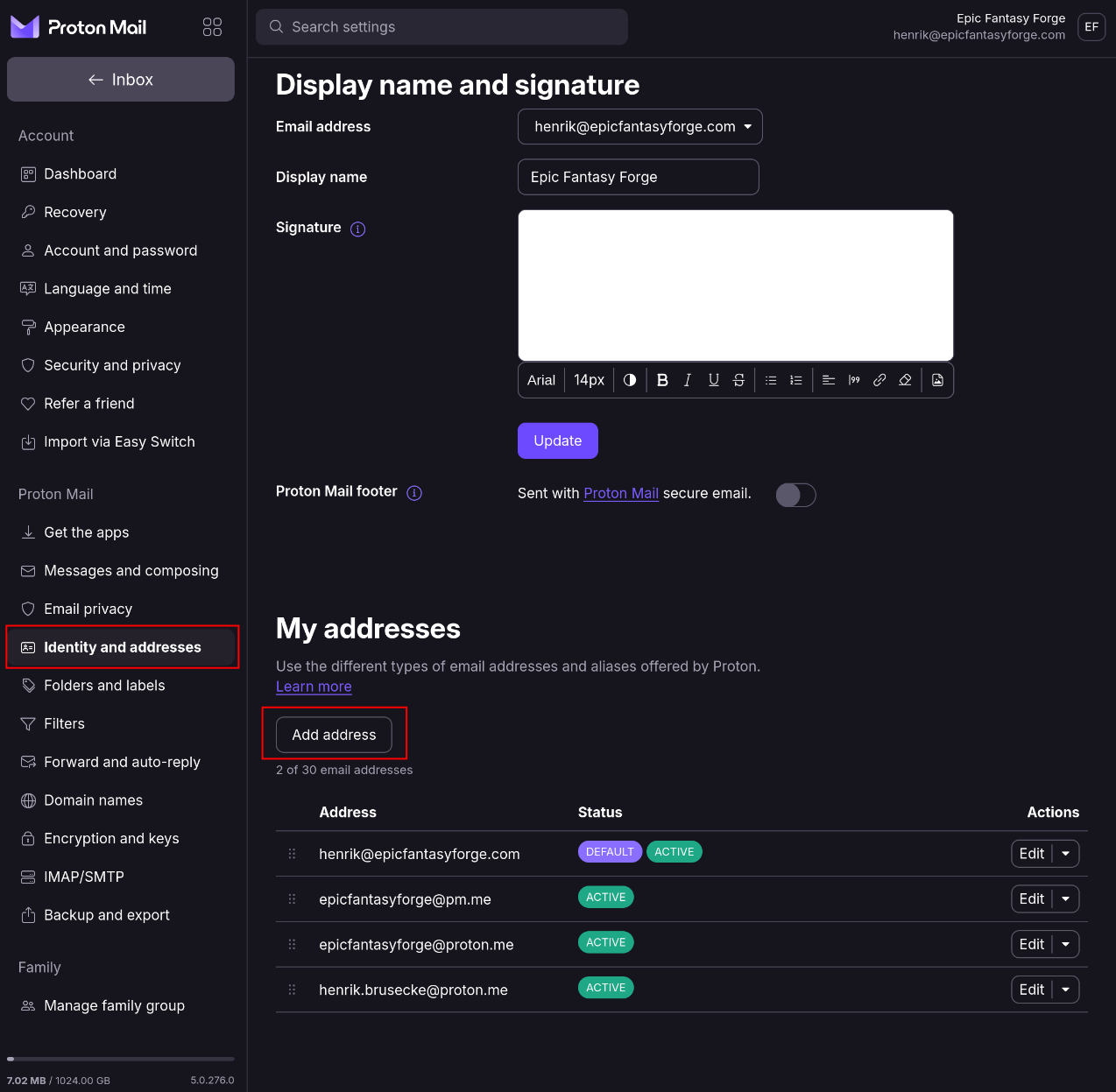Insert a link into the signature
This screenshot has width=1116, height=1092.
(x=879, y=380)
